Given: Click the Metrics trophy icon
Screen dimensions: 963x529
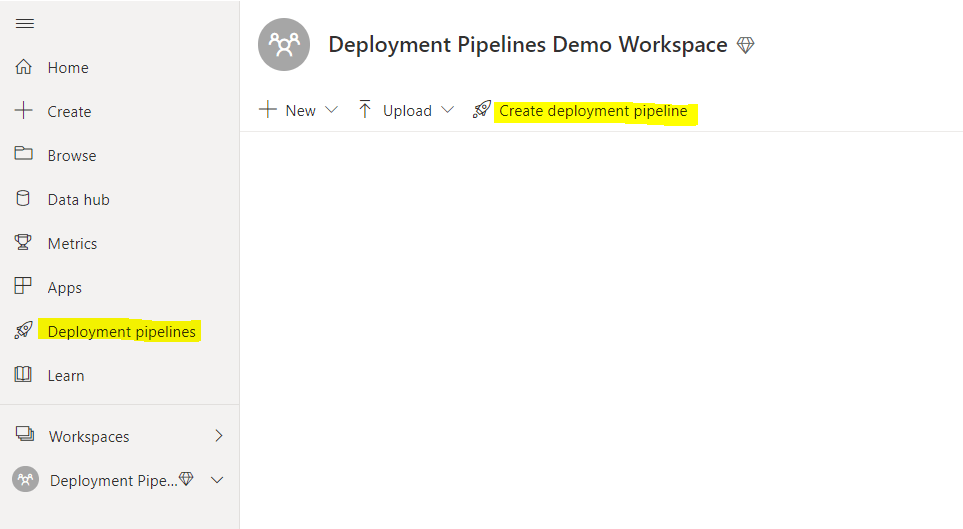Looking at the screenshot, I should (x=24, y=243).
